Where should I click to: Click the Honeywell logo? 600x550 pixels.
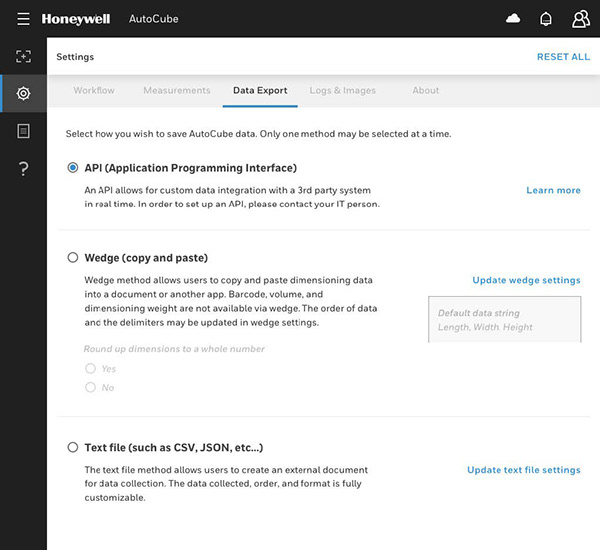click(76, 19)
